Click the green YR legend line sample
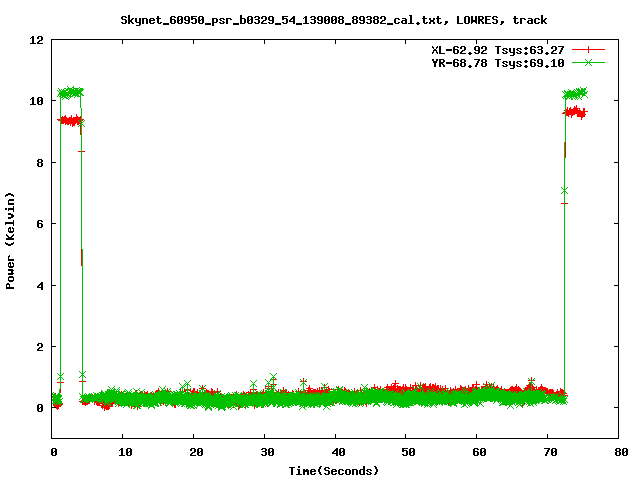This screenshot has height=480, width=640. (x=589, y=62)
